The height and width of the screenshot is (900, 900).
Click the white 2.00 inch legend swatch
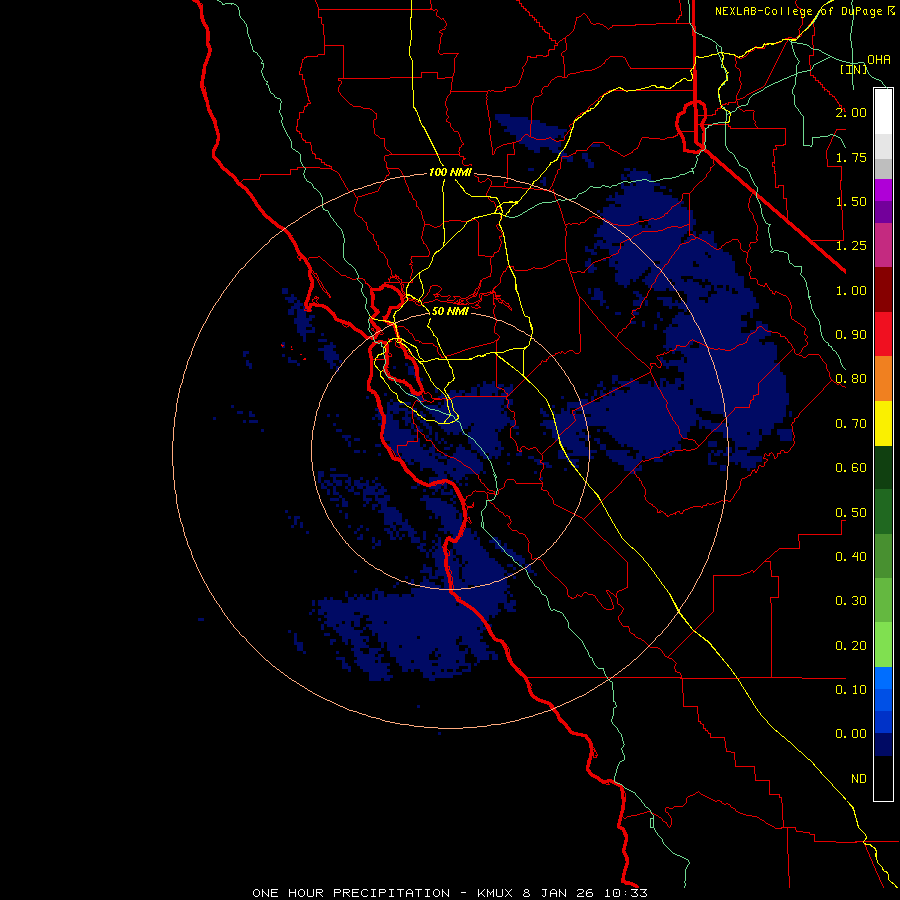(883, 112)
